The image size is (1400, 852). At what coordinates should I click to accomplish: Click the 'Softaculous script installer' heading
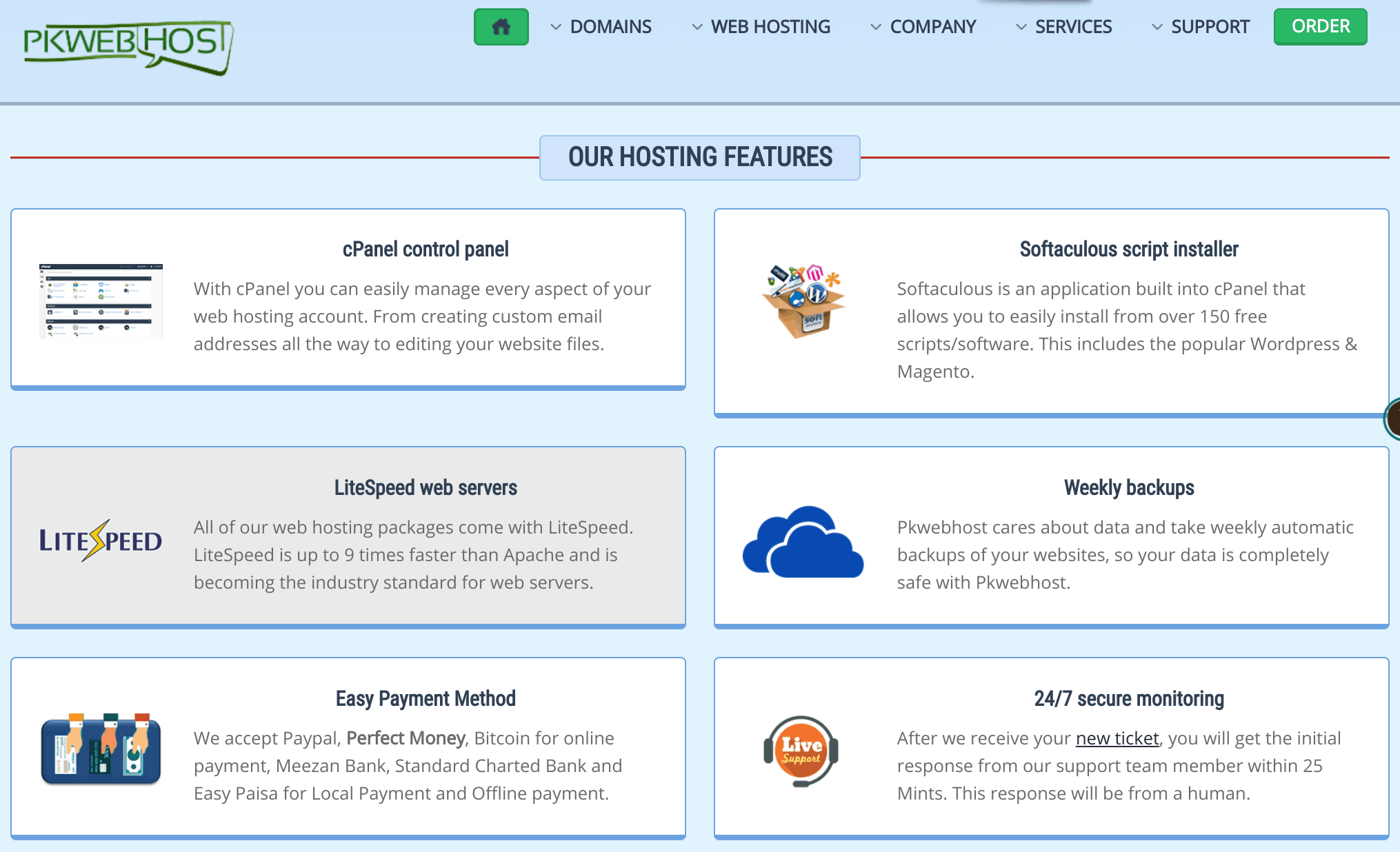tap(1129, 249)
